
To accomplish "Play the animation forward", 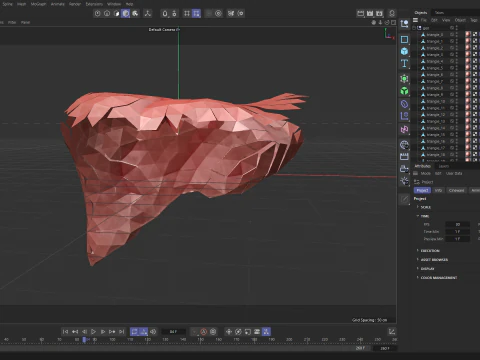I will (x=93, y=332).
